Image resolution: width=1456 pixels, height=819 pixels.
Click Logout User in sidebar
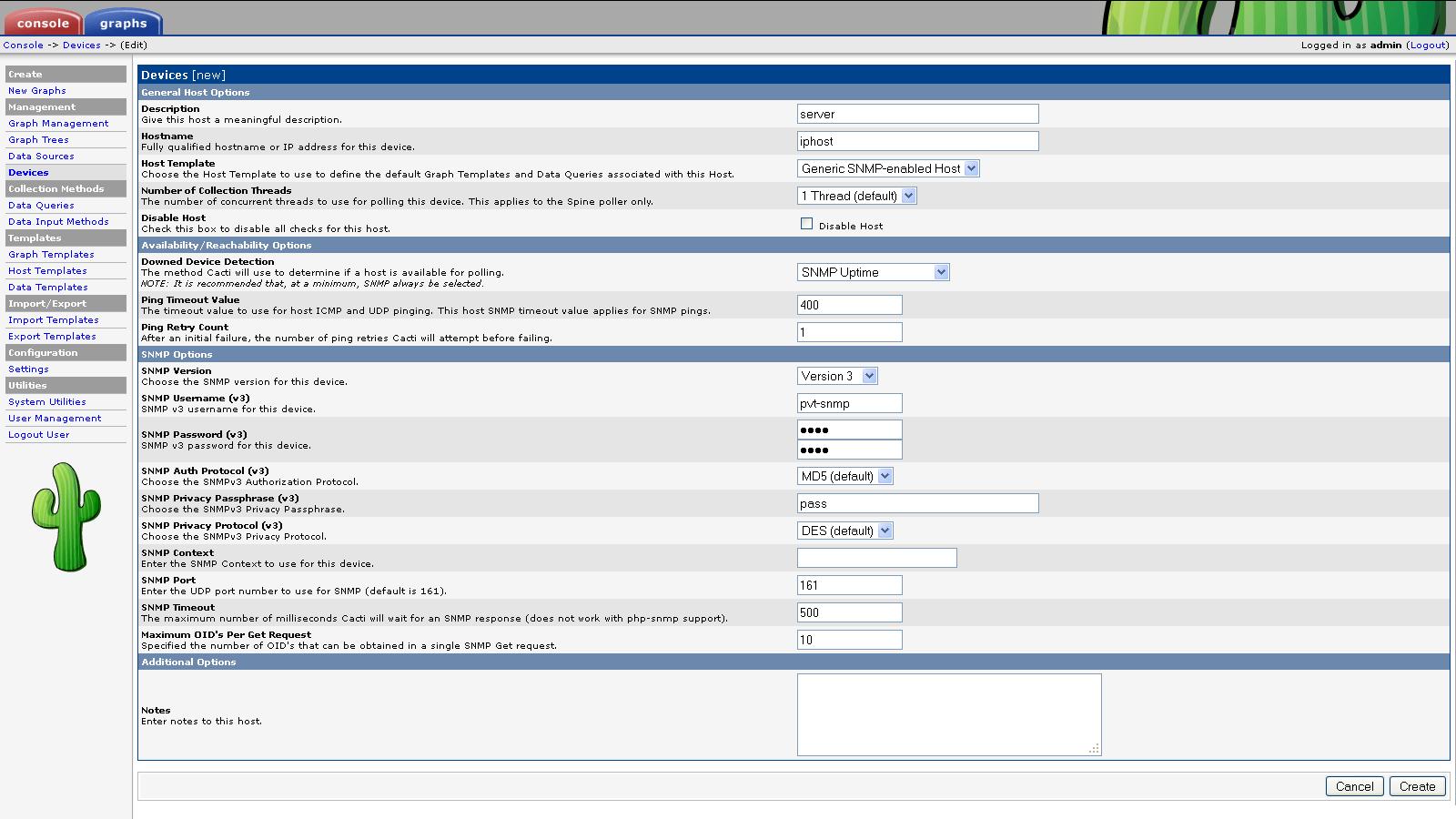38,435
